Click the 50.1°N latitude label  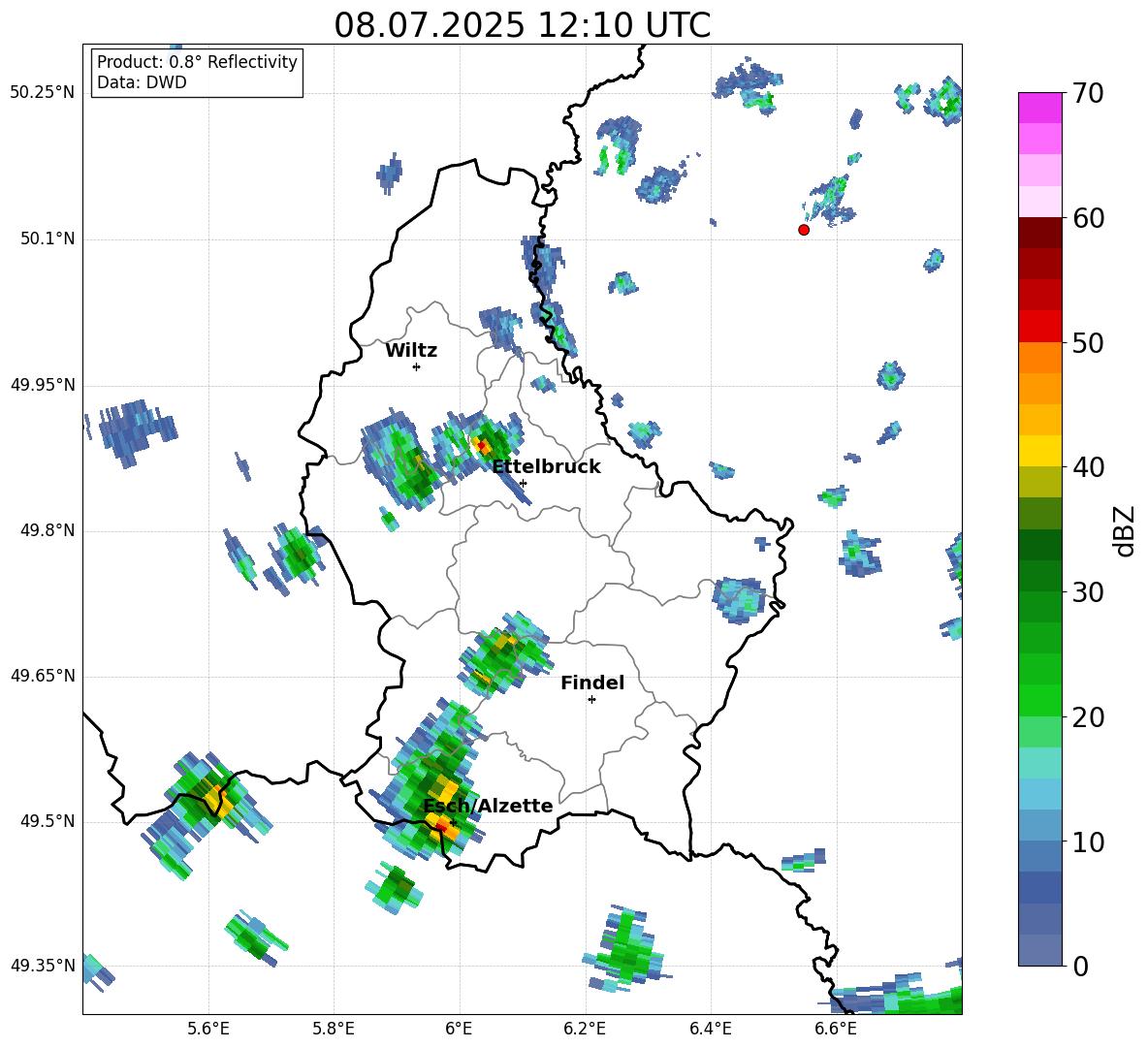click(48, 238)
